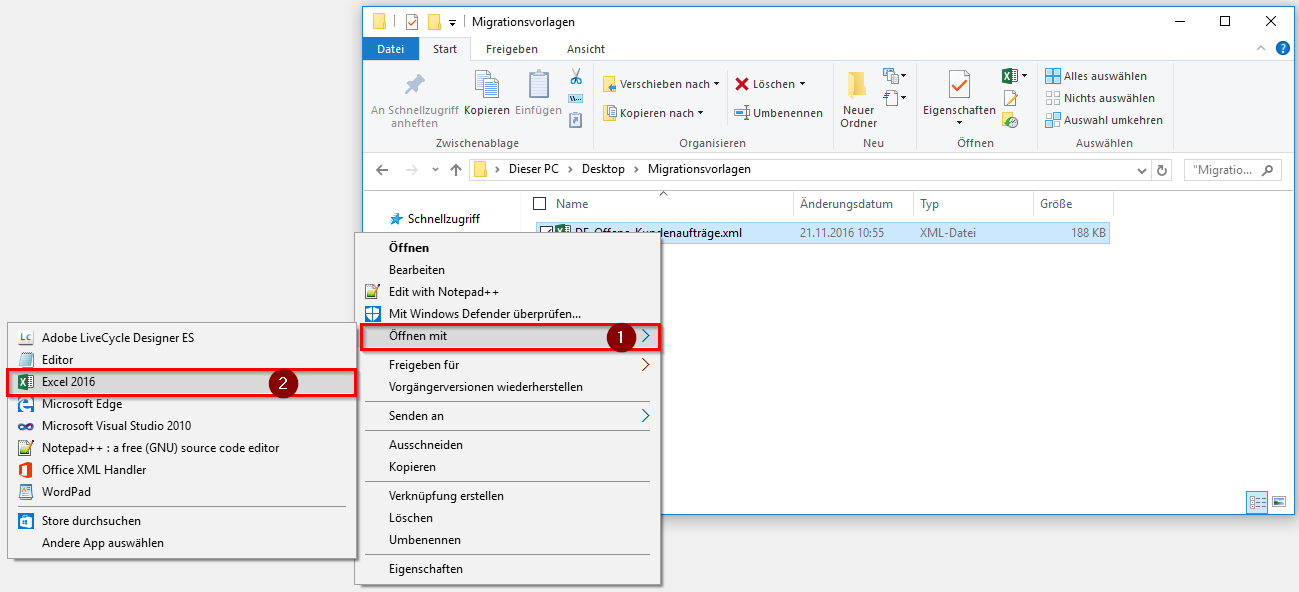Select Öffnen at the top of the context menu
Screen dimensions: 1299x592
pyautogui.click(x=509, y=248)
